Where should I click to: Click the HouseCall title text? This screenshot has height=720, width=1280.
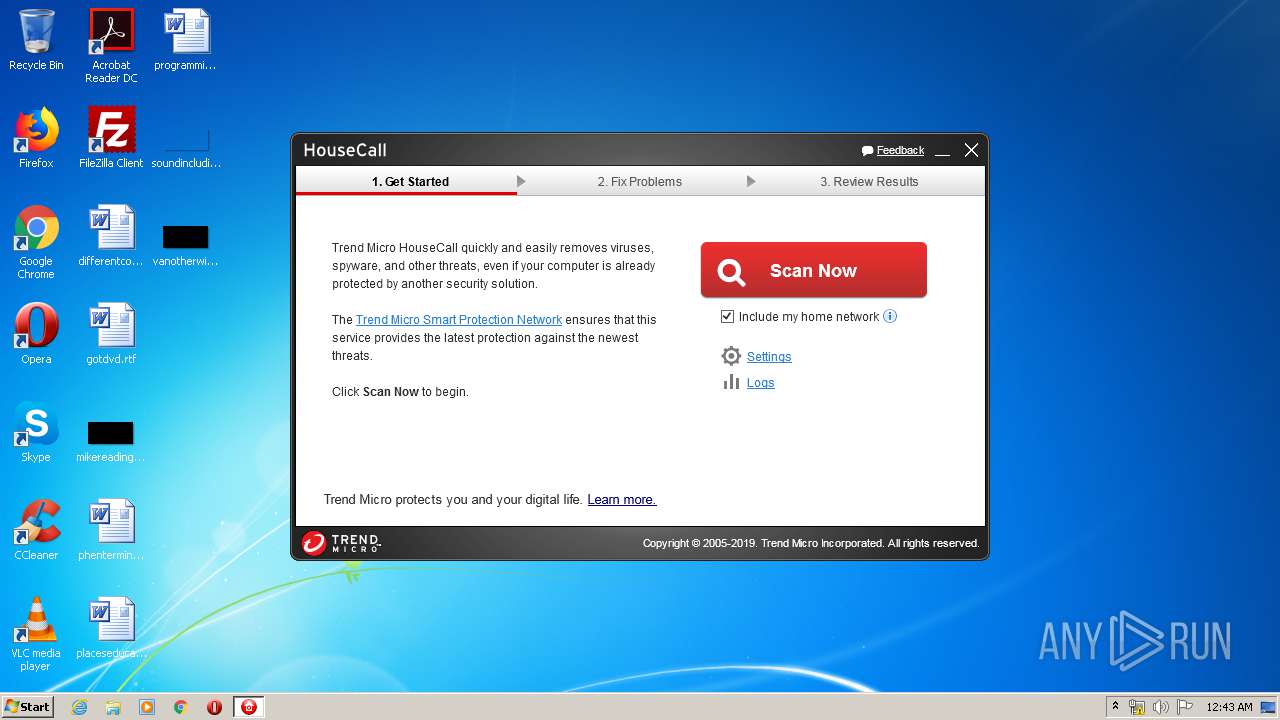click(x=344, y=150)
